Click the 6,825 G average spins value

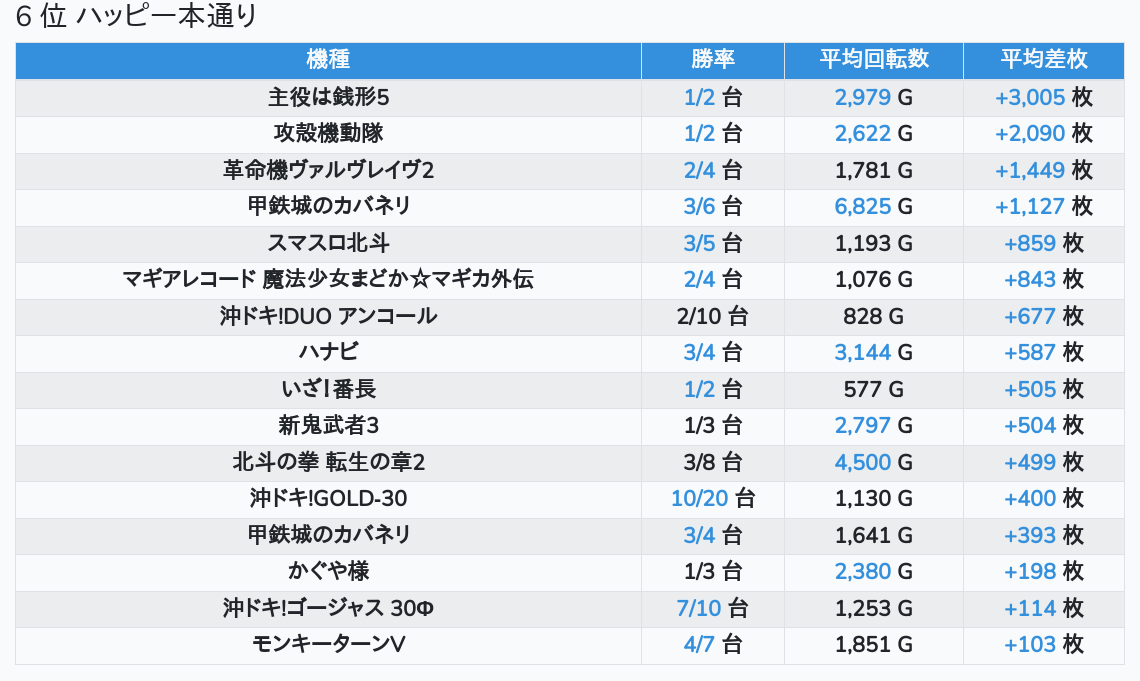[x=873, y=207]
